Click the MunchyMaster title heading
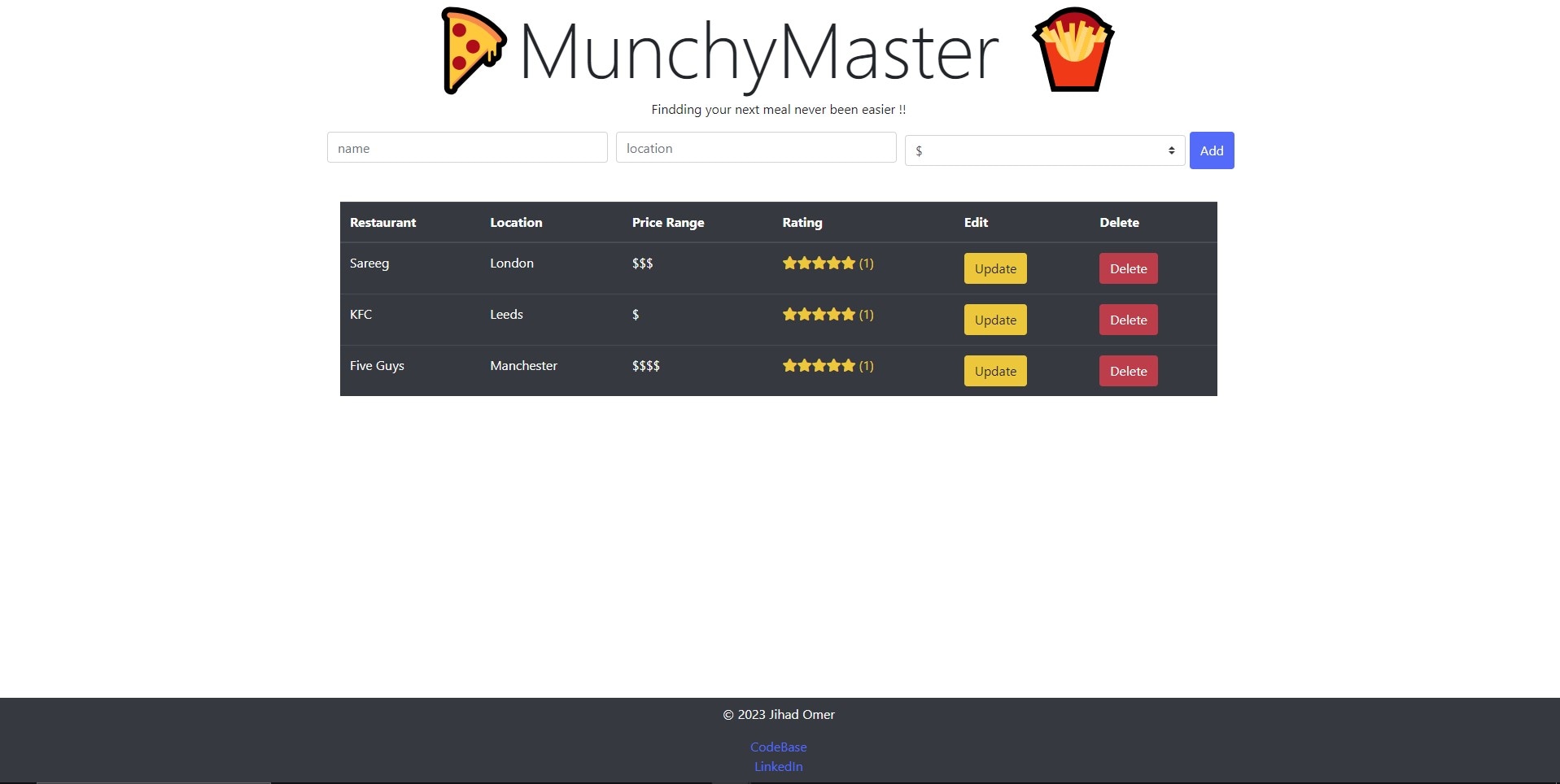Screen dimensions: 1560x784 tap(758, 52)
